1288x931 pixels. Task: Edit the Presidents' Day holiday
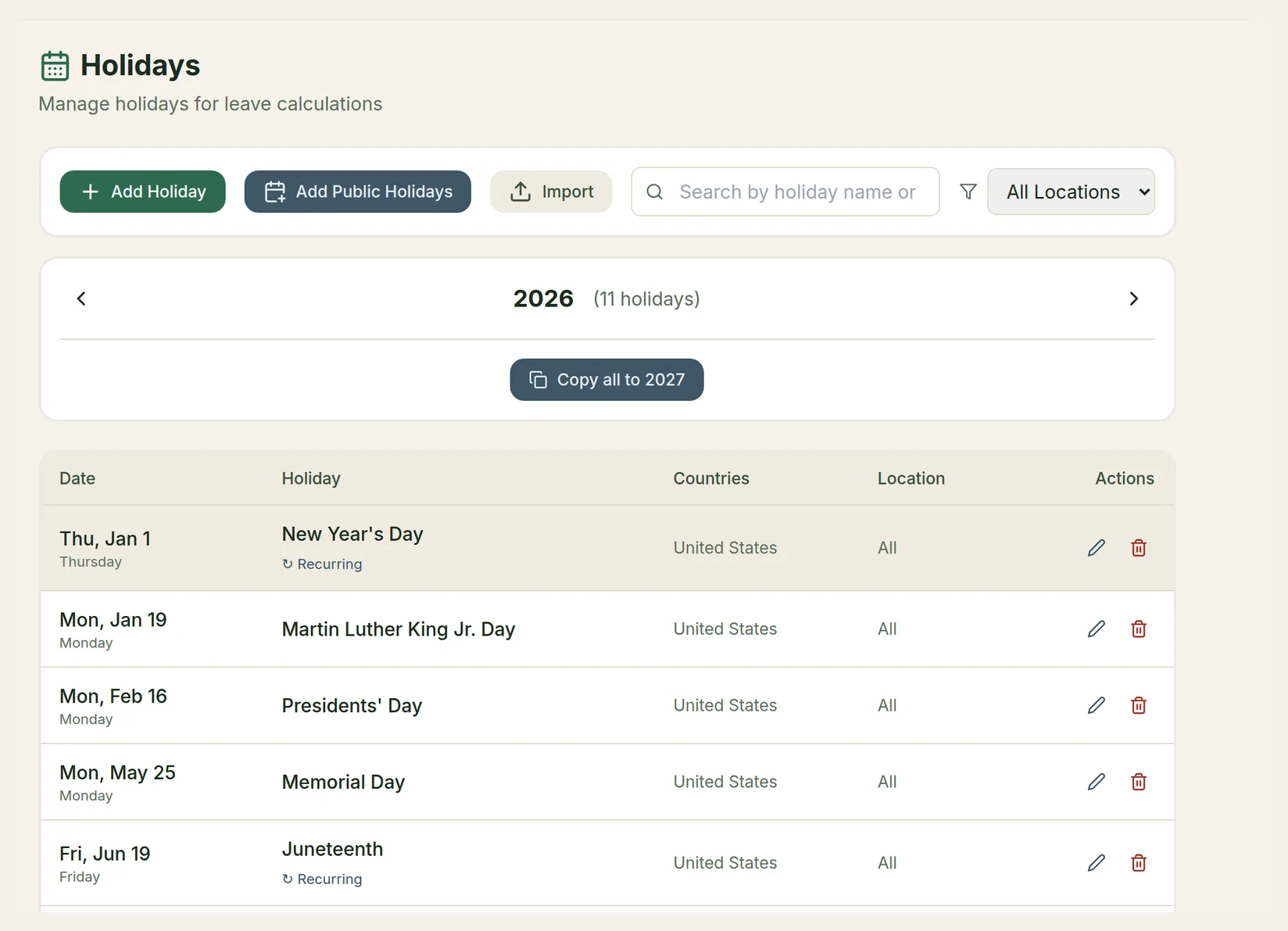coord(1097,706)
